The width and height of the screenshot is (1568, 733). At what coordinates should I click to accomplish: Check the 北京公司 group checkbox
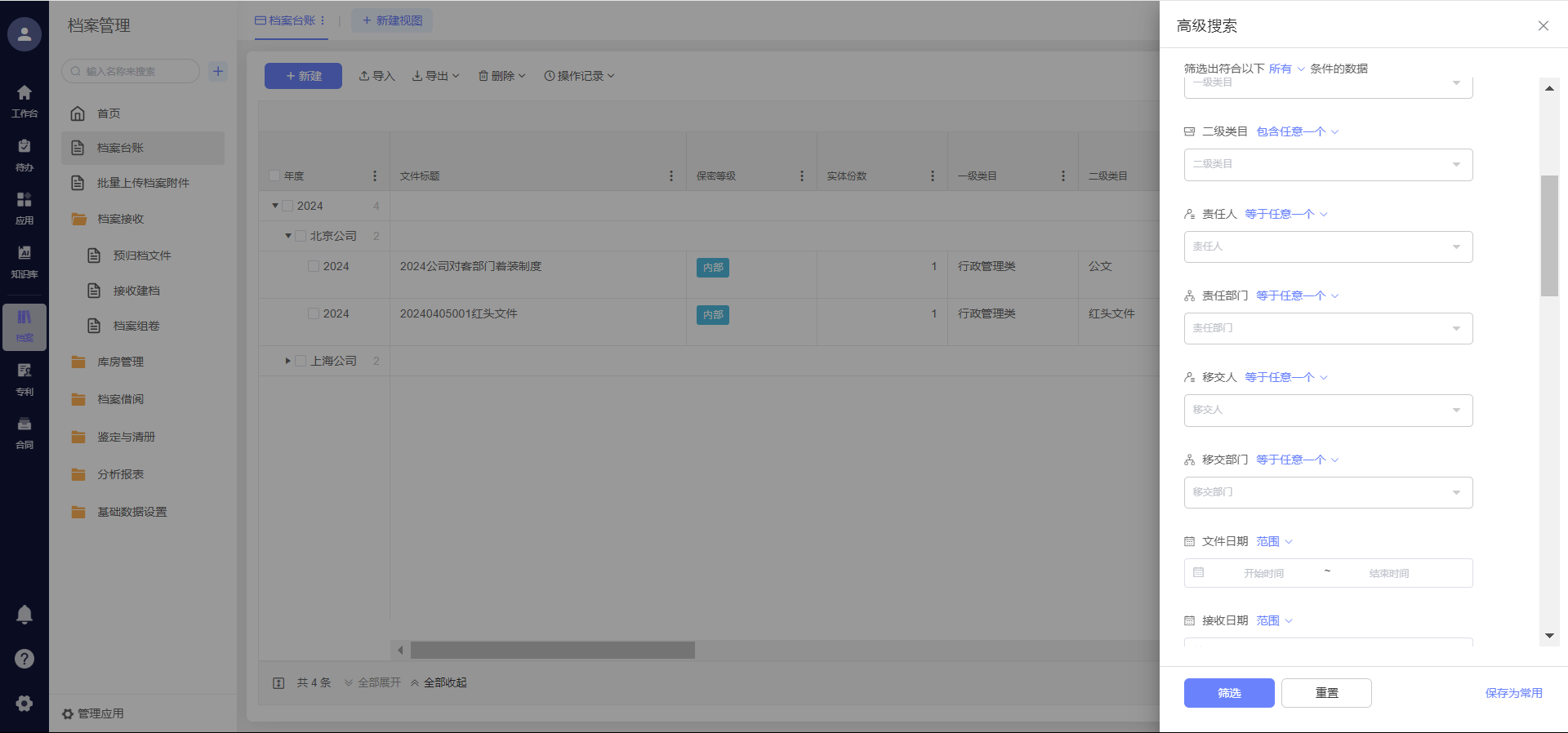pos(301,236)
